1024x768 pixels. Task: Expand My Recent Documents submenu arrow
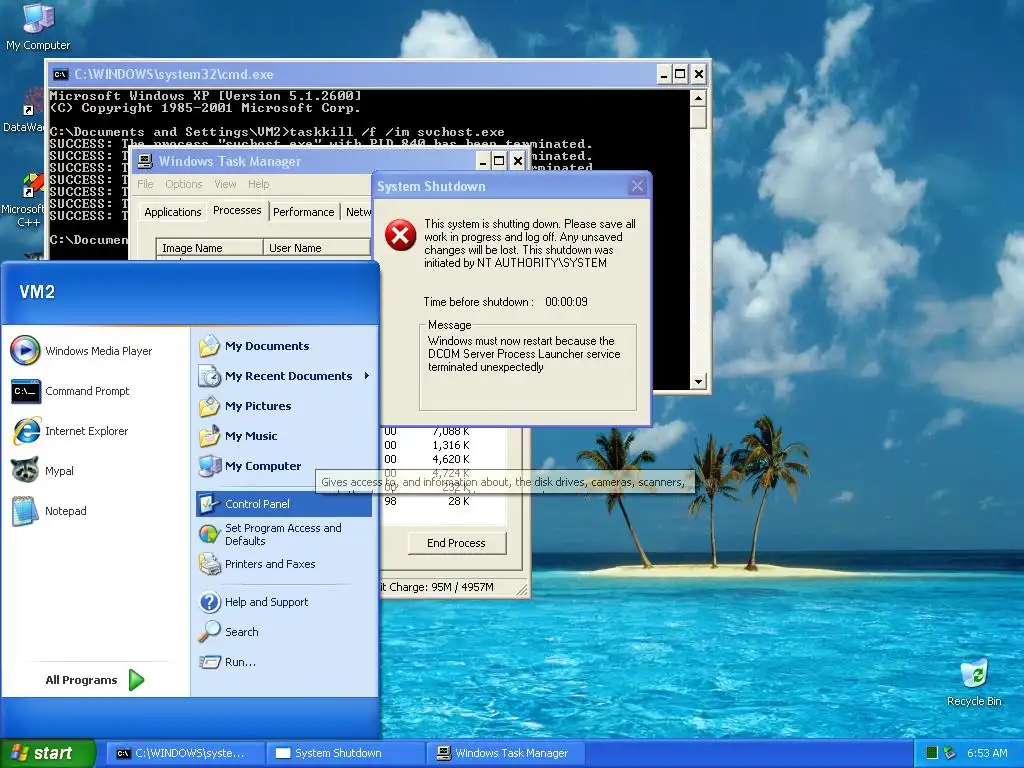pyautogui.click(x=366, y=376)
